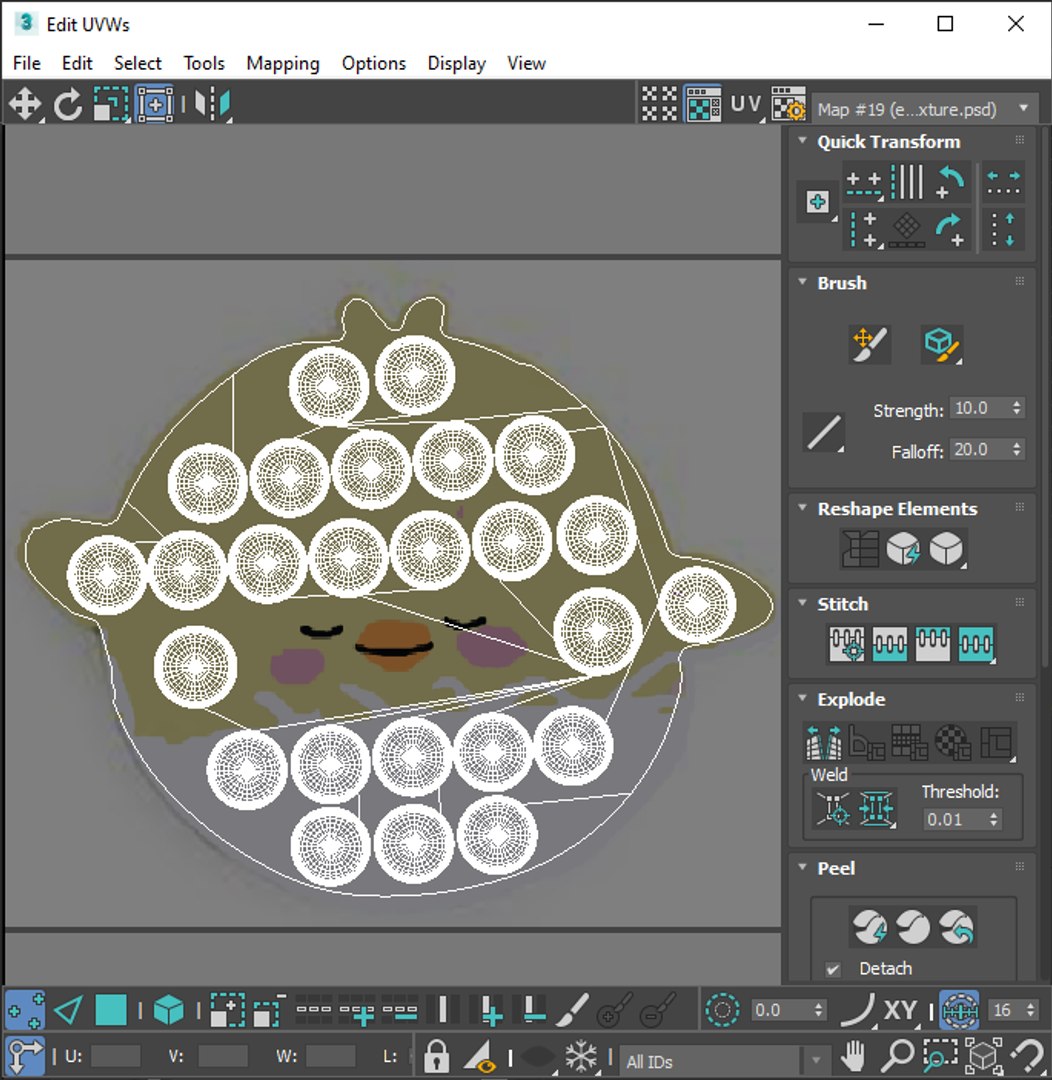Select the Rotate Selected Subobject tool

[x=68, y=105]
